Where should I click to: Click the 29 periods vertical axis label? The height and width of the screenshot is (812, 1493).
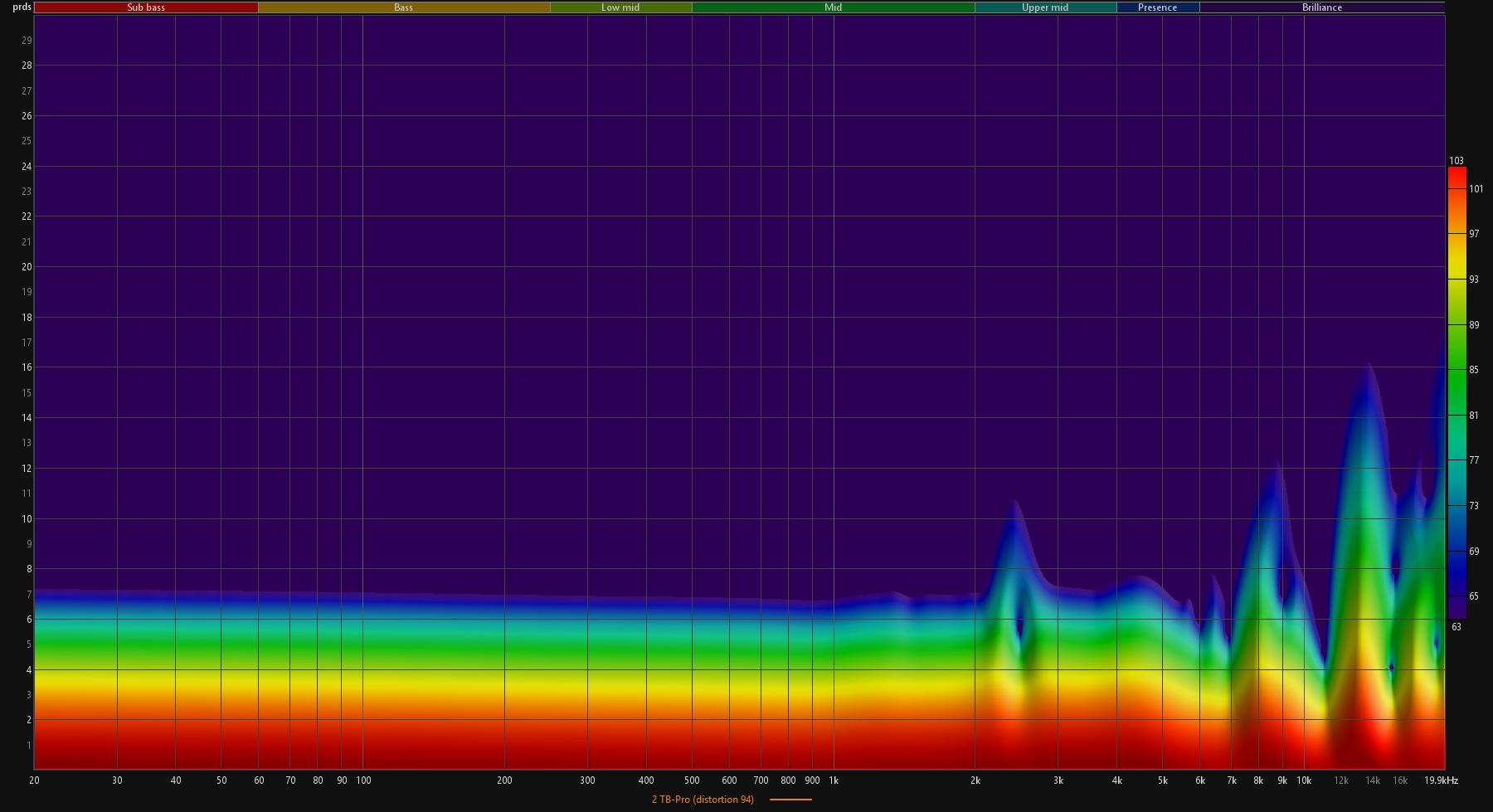click(x=27, y=41)
